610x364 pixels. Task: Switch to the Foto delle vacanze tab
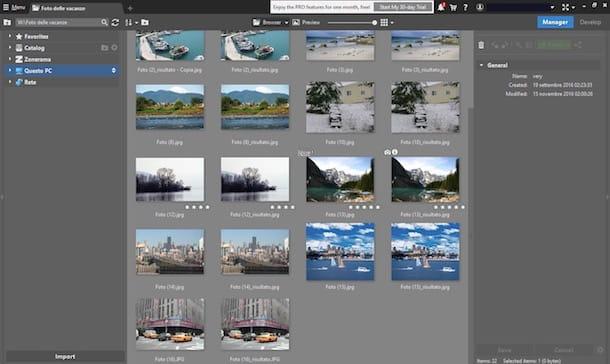(59, 8)
